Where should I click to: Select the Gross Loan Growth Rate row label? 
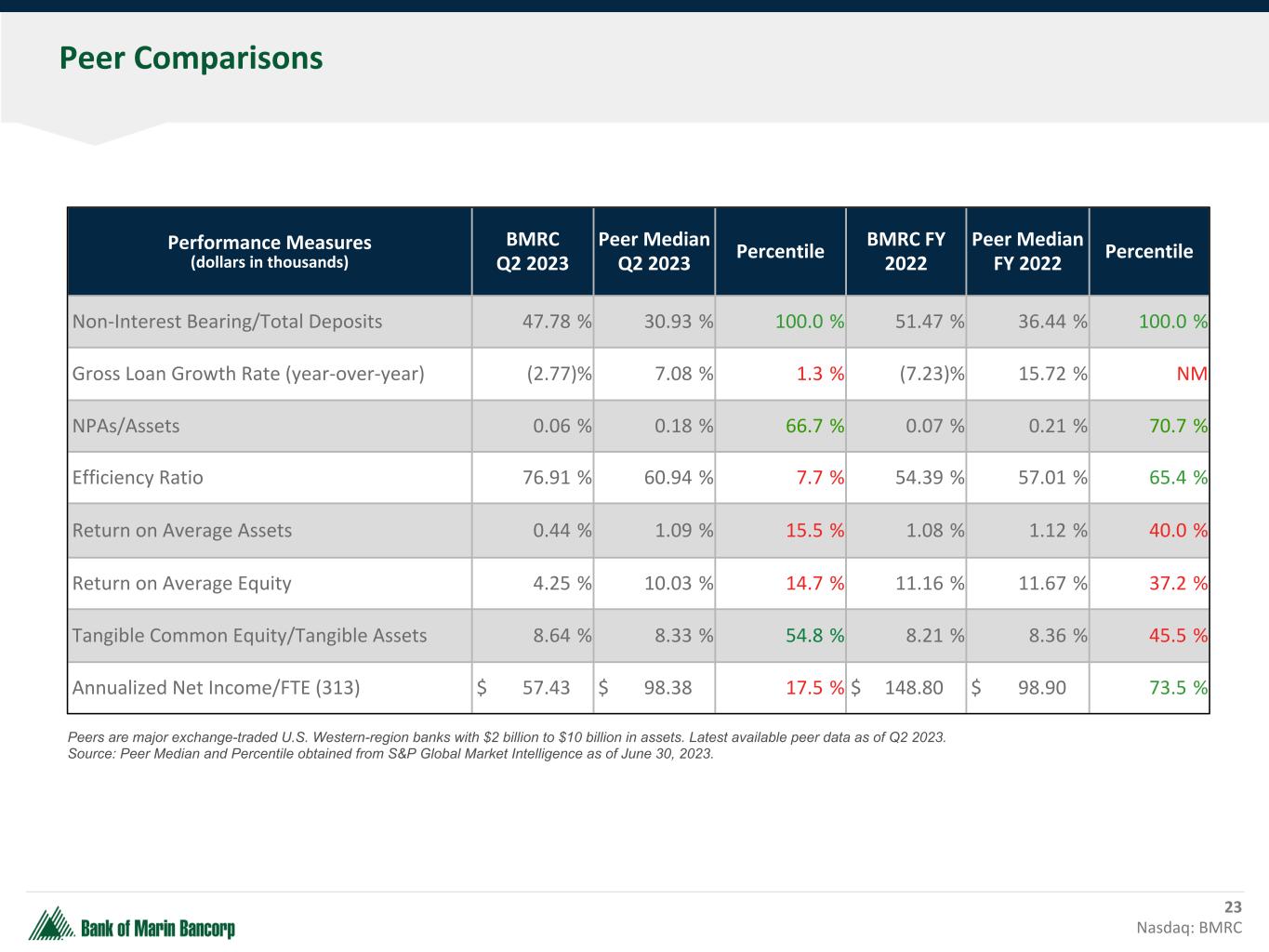pyautogui.click(x=248, y=374)
